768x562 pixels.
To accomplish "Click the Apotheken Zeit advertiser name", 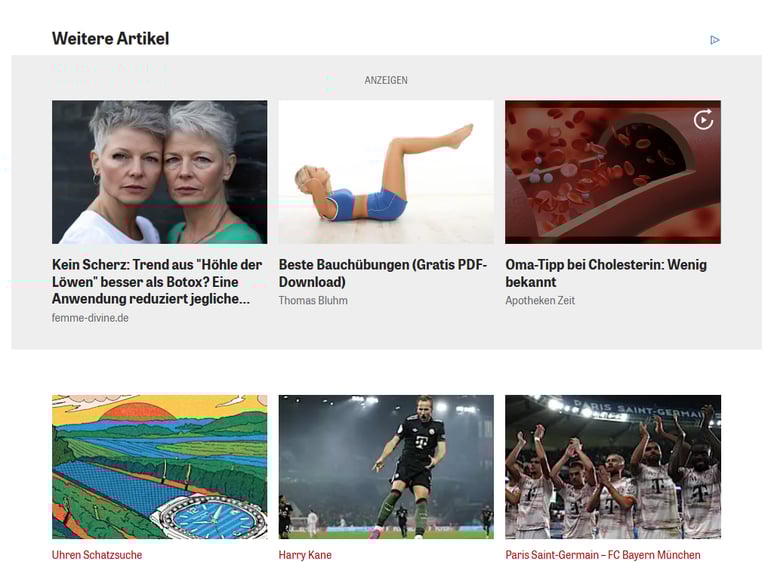I will 540,300.
